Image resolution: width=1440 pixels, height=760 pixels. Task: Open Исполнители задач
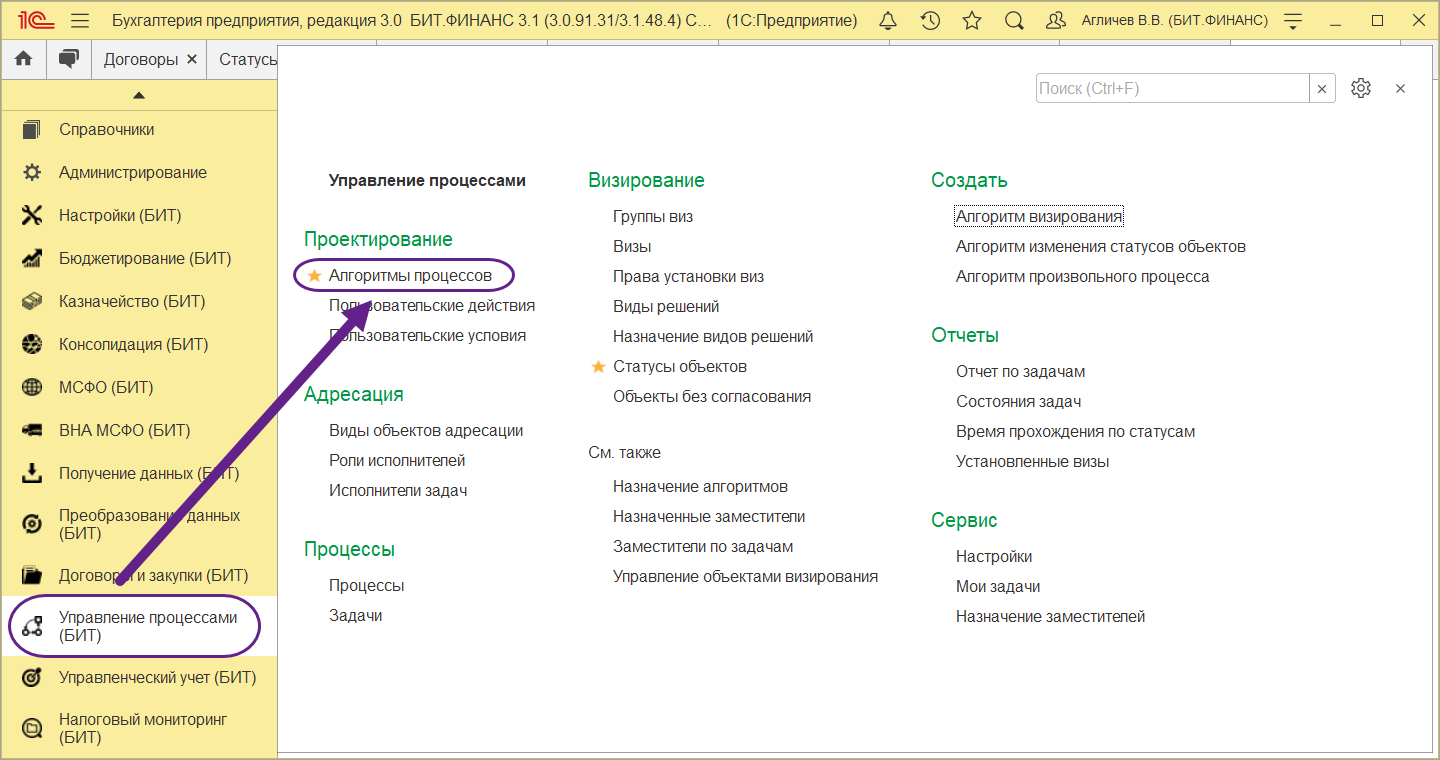tap(398, 491)
